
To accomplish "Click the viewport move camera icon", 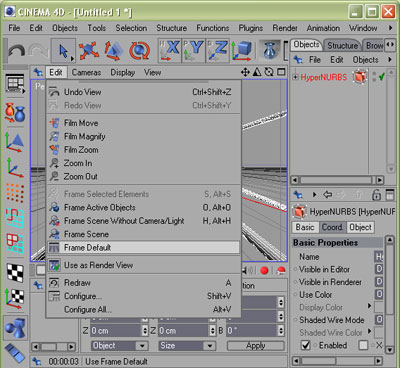I will (x=245, y=72).
